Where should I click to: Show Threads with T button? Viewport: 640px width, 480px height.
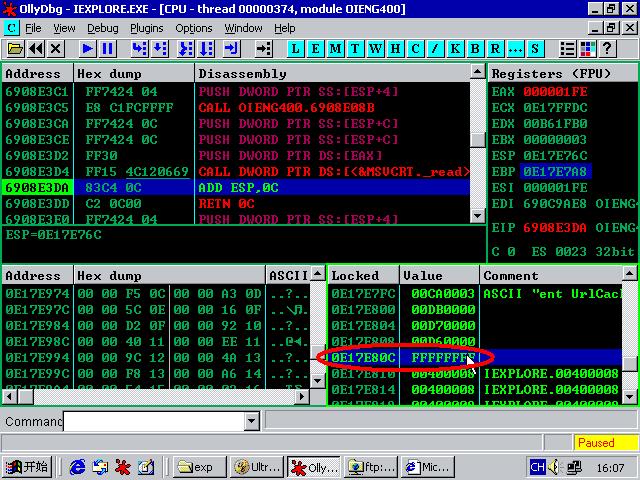[x=355, y=49]
